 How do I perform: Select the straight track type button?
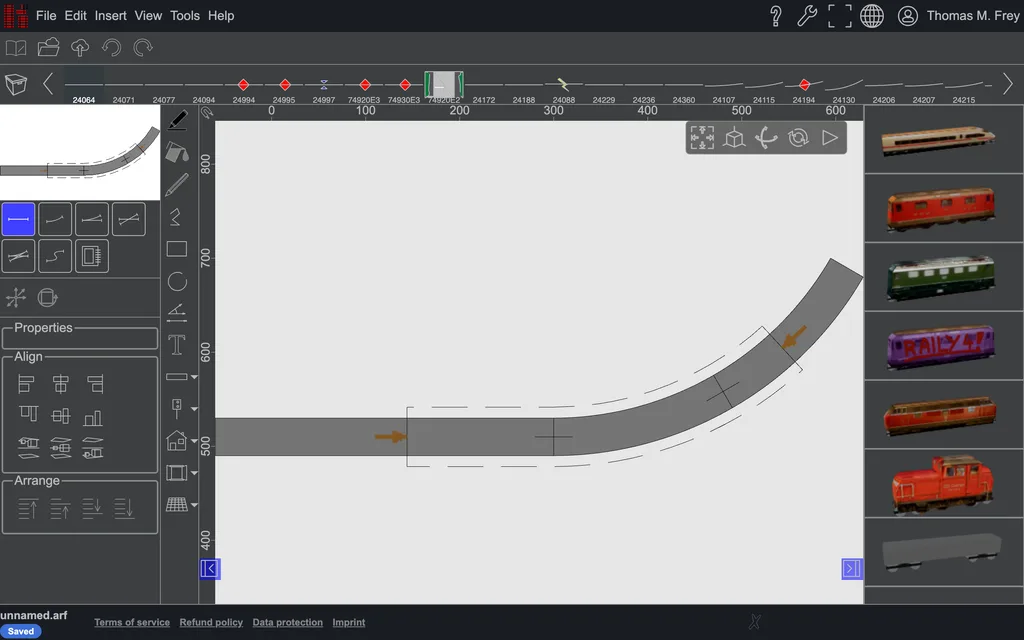18,219
